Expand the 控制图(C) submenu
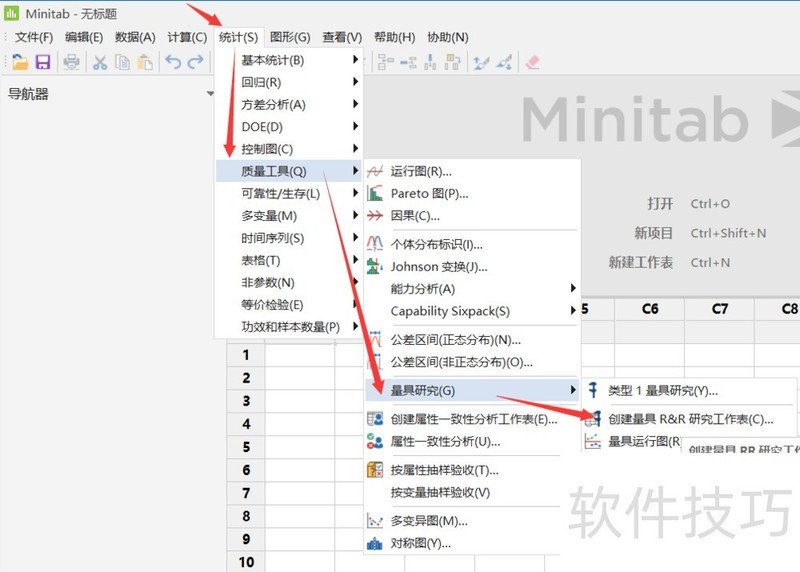 (356, 148)
